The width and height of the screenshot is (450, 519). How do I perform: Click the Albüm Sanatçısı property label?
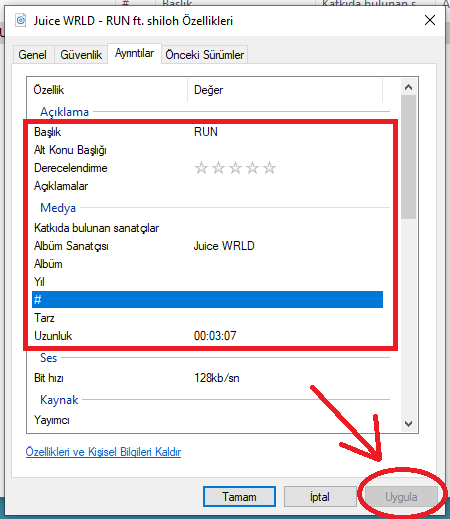71,246
